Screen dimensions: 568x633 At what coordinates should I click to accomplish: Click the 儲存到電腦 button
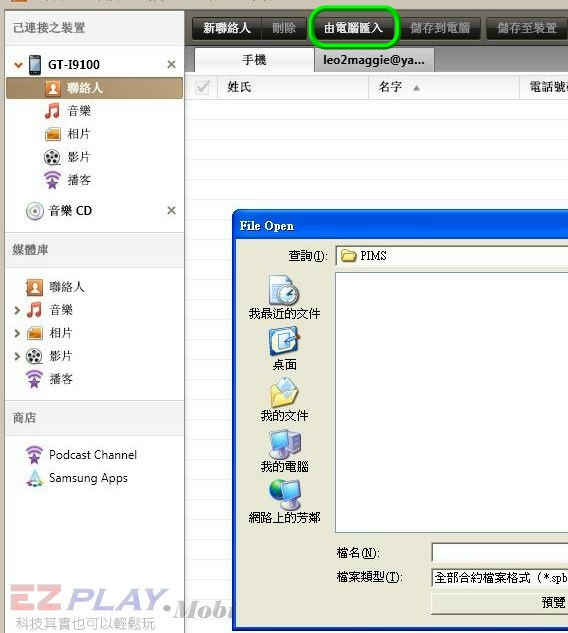[440, 28]
